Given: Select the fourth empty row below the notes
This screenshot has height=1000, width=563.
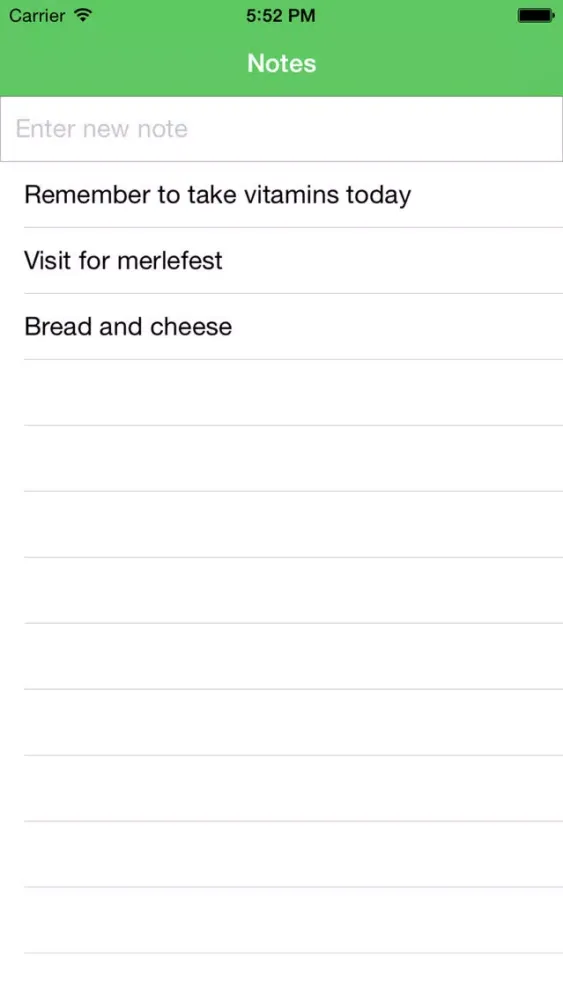Looking at the screenshot, I should [x=281, y=591].
